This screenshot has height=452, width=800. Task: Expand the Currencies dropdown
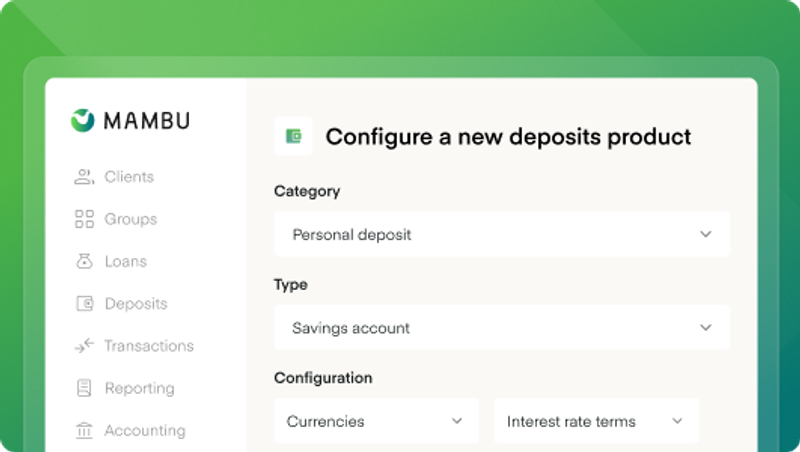click(377, 421)
